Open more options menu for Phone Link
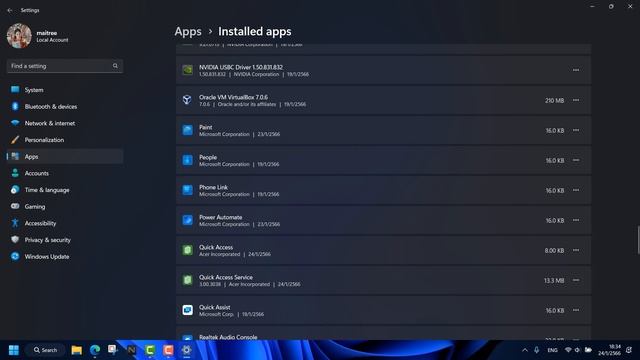The height and width of the screenshot is (360, 640). [576, 190]
